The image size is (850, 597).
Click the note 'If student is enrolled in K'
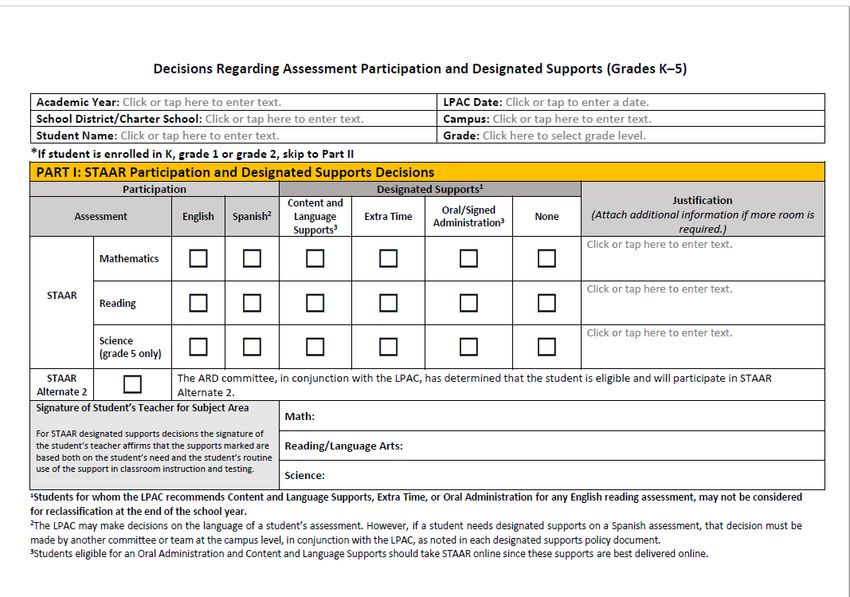(x=192, y=153)
